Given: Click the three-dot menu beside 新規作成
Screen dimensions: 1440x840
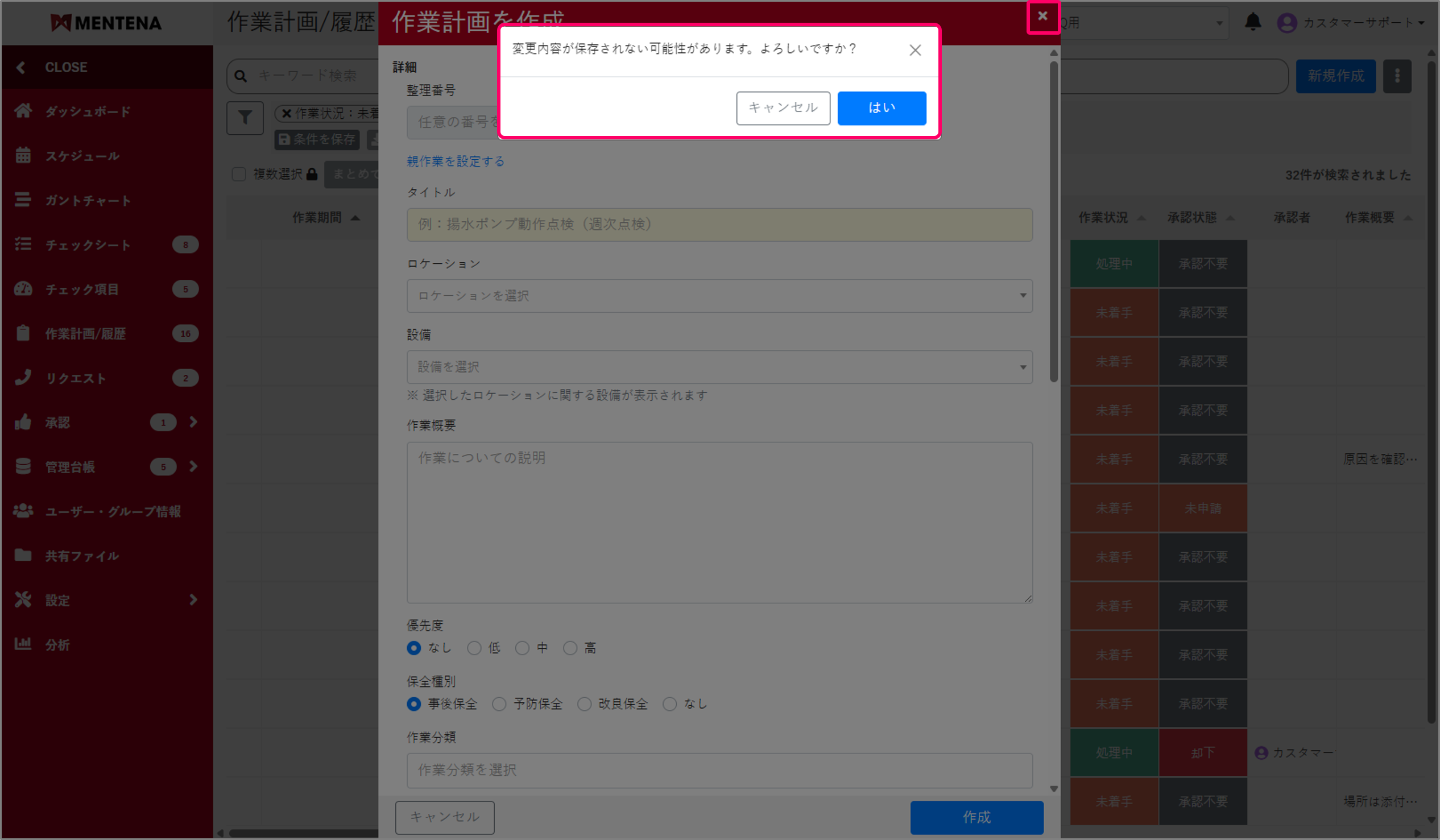Looking at the screenshot, I should pyautogui.click(x=1398, y=76).
